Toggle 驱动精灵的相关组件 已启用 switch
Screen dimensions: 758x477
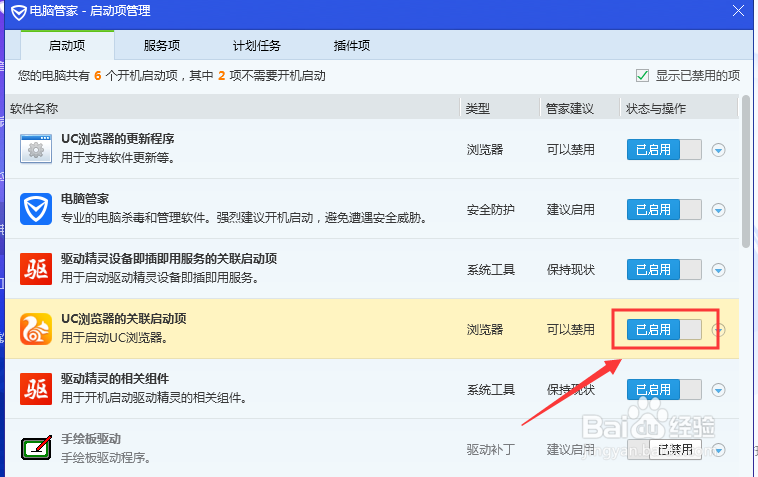point(664,390)
